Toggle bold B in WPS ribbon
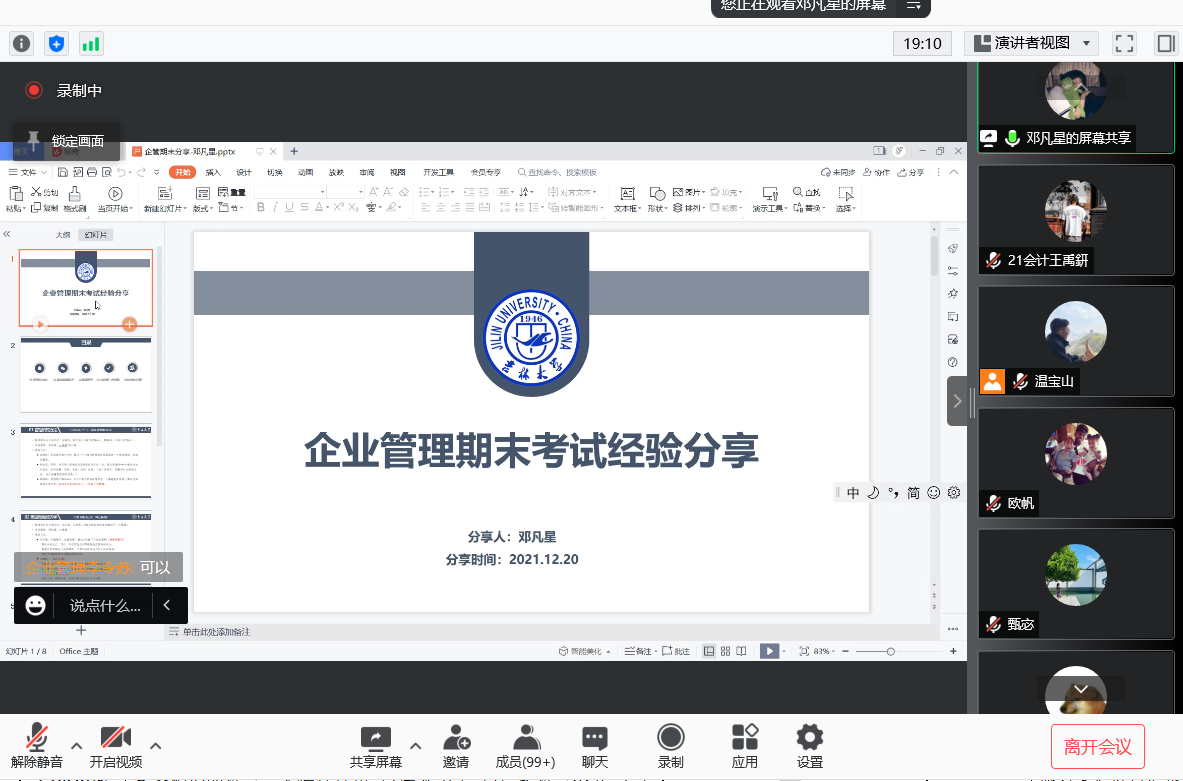1183x781 pixels. tap(260, 207)
